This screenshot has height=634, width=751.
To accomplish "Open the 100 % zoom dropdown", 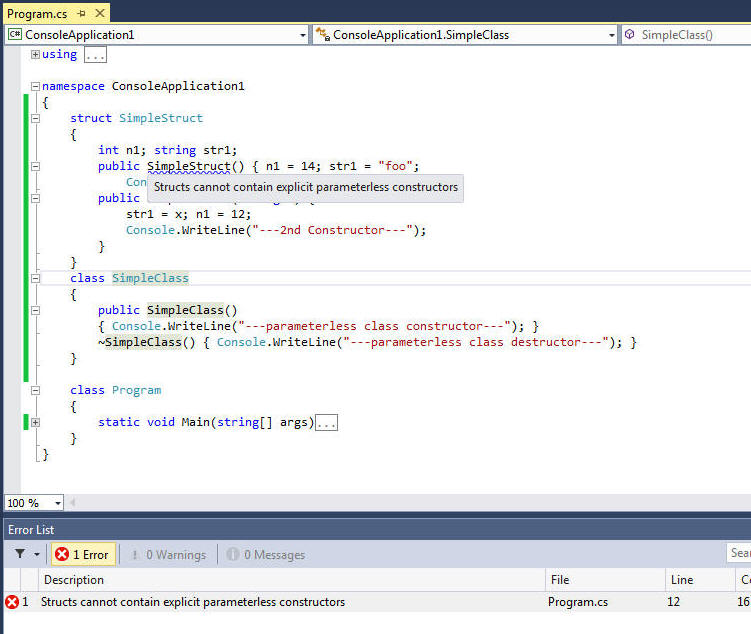I will 57,503.
